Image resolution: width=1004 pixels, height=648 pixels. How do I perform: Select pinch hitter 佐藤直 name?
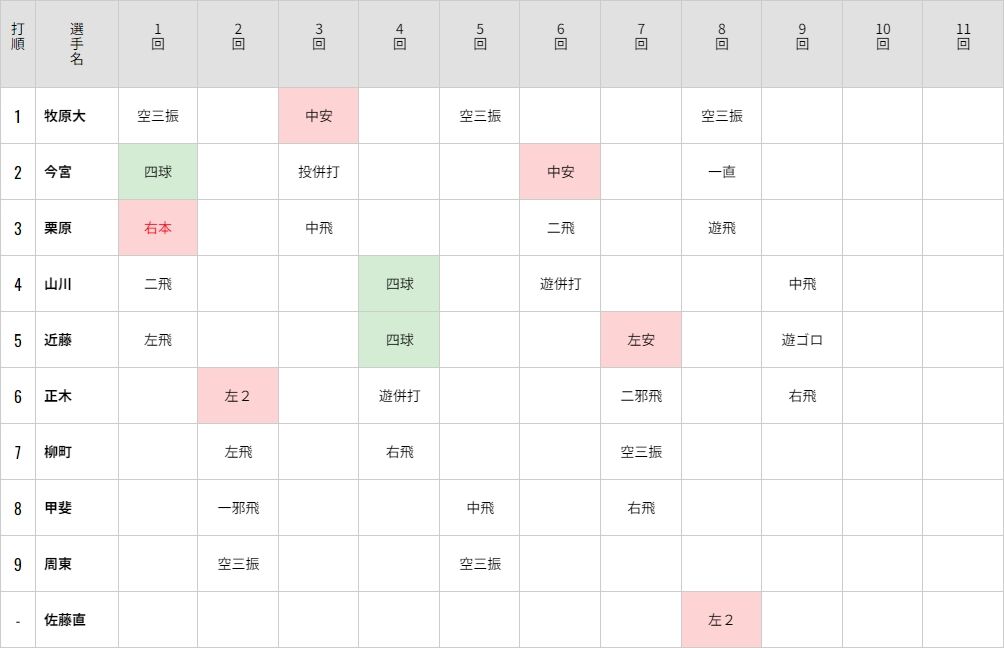coord(65,620)
